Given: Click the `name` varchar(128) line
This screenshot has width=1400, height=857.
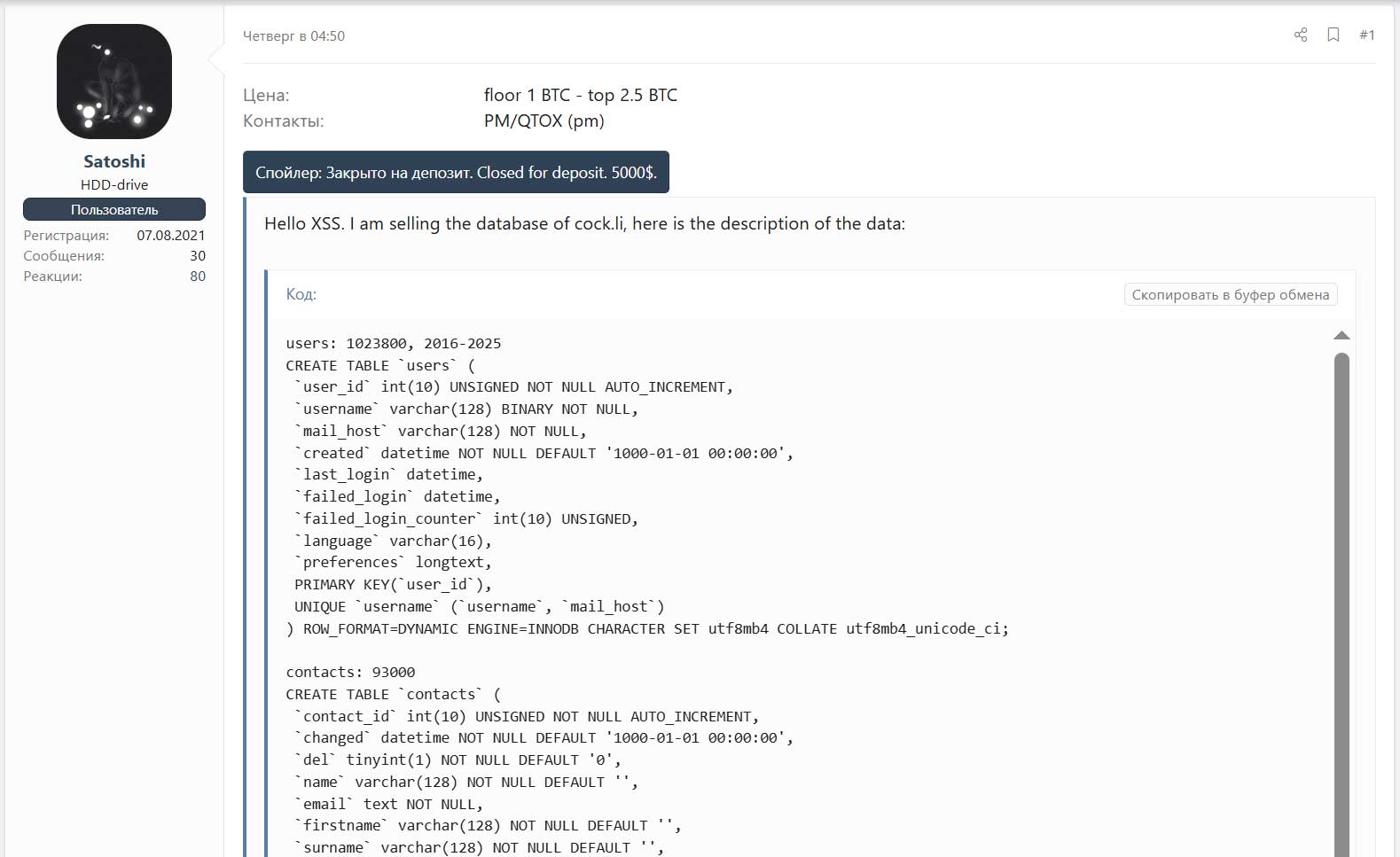Looking at the screenshot, I should click(x=466, y=783).
